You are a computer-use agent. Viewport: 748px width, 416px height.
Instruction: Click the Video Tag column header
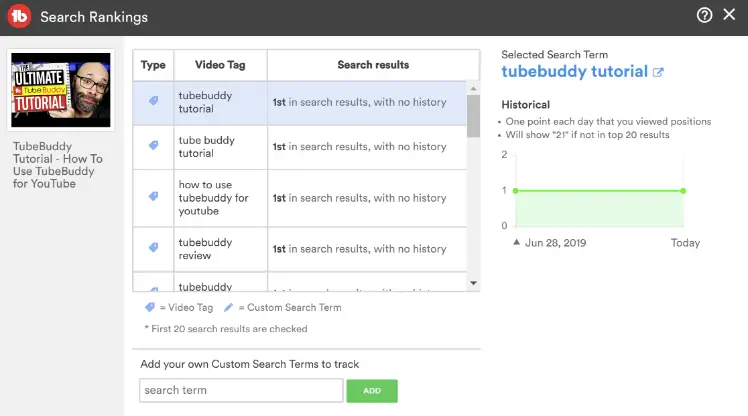220,65
